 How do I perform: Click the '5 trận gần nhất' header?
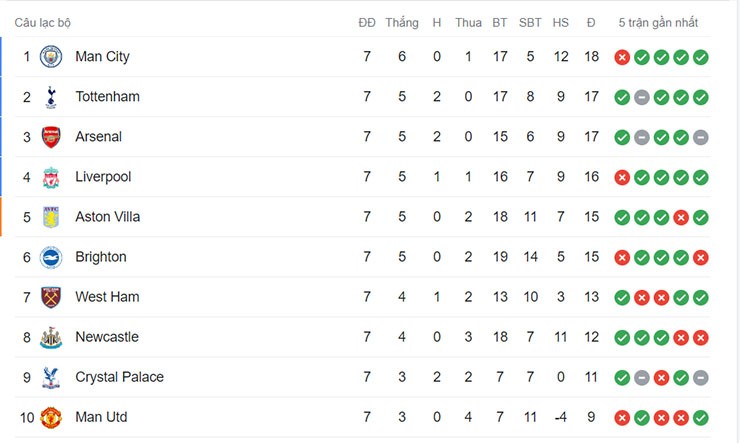tap(658, 22)
